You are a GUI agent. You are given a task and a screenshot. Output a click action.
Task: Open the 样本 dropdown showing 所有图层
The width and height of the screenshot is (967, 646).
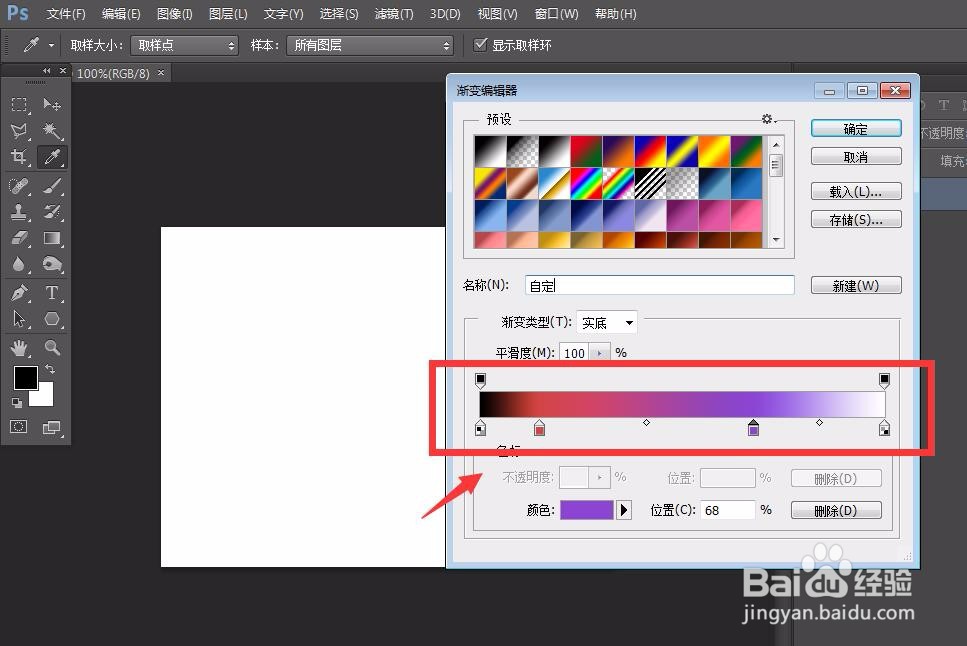370,45
